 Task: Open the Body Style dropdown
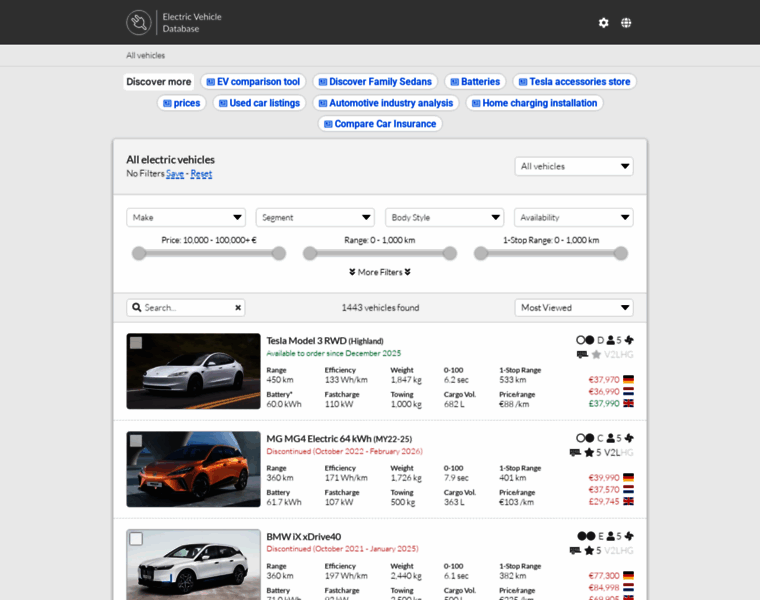tap(444, 218)
